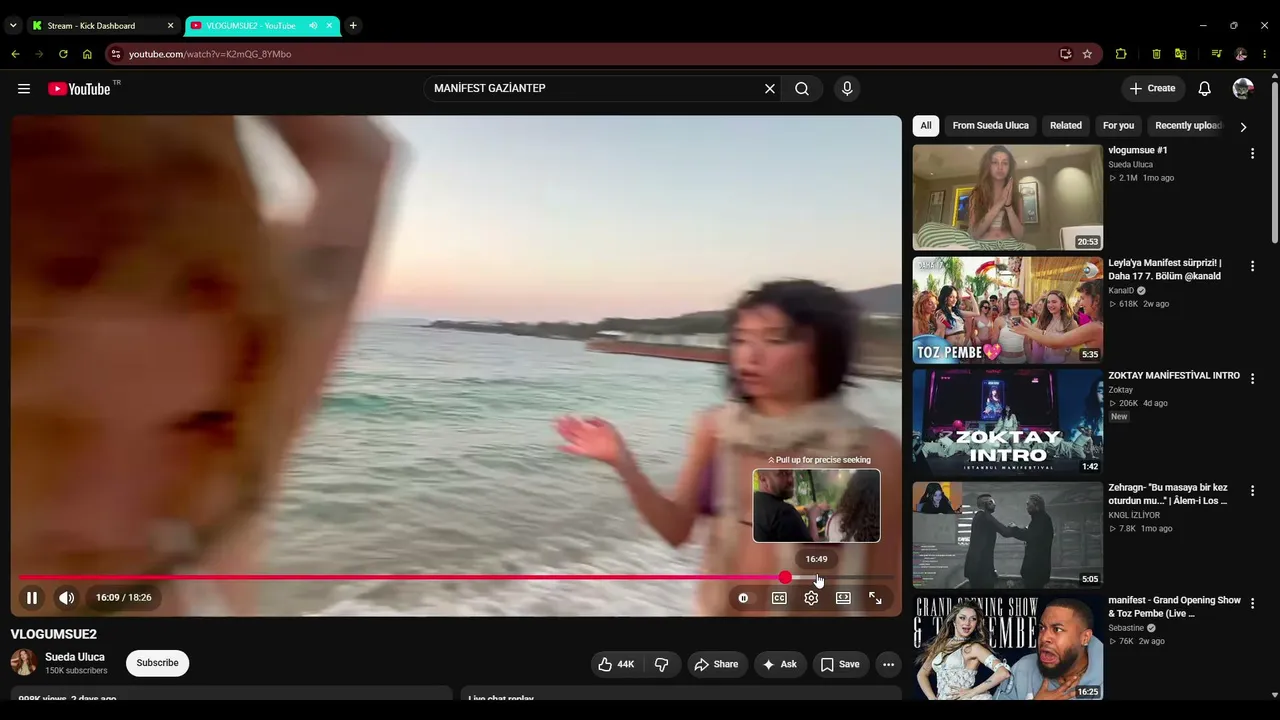Filter by From Sueda Uluca chip
Screen dimensions: 1280x720
coord(990,126)
